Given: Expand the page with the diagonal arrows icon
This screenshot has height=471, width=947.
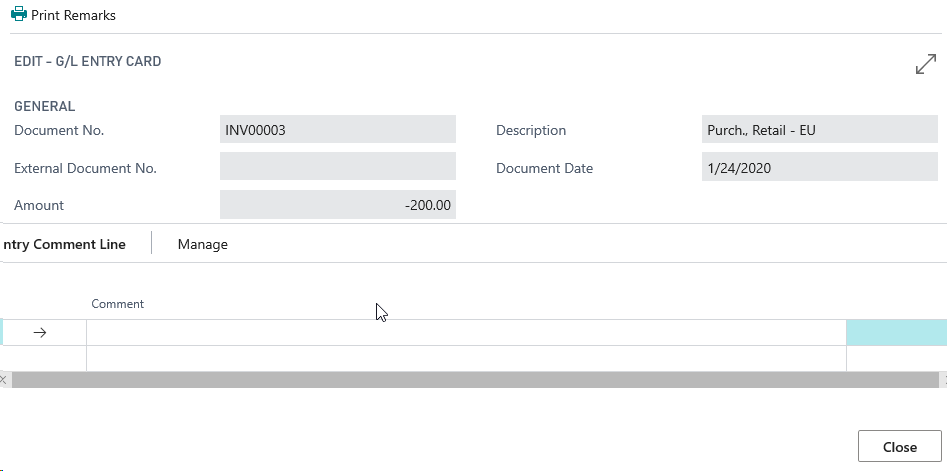Looking at the screenshot, I should pyautogui.click(x=925, y=64).
